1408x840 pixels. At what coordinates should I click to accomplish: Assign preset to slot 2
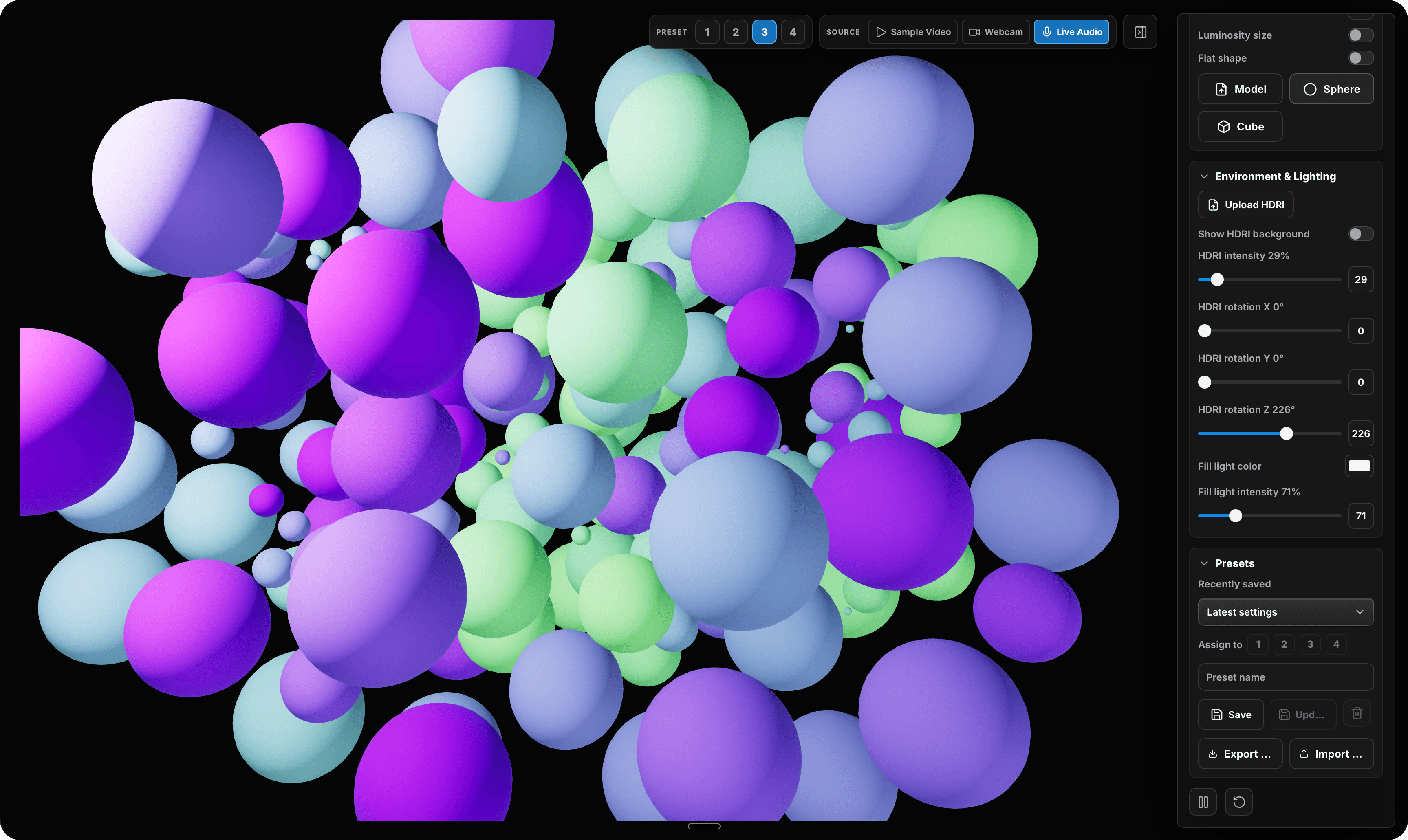pyautogui.click(x=1284, y=644)
